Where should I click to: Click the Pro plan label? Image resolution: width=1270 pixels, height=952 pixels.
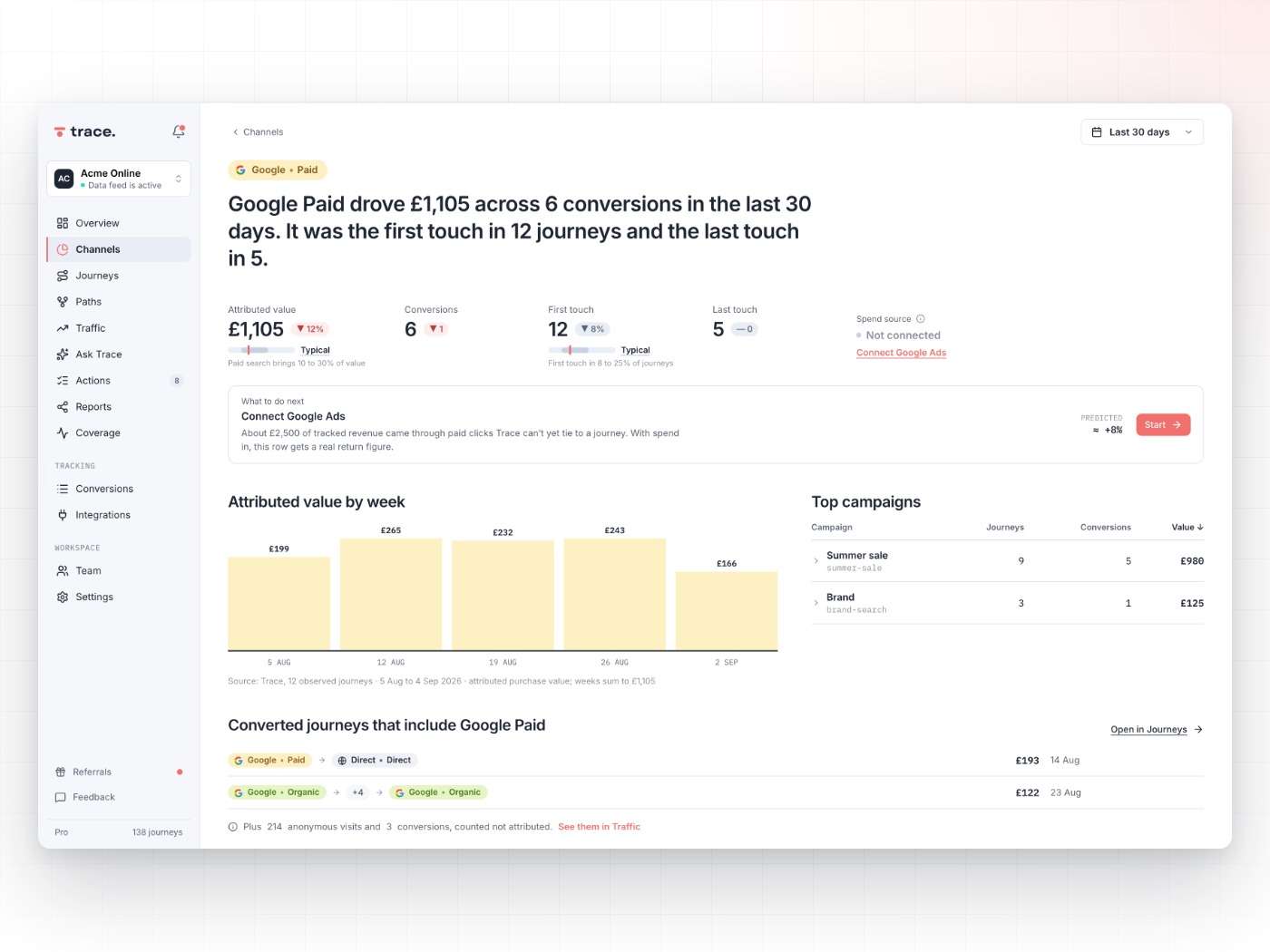[61, 832]
